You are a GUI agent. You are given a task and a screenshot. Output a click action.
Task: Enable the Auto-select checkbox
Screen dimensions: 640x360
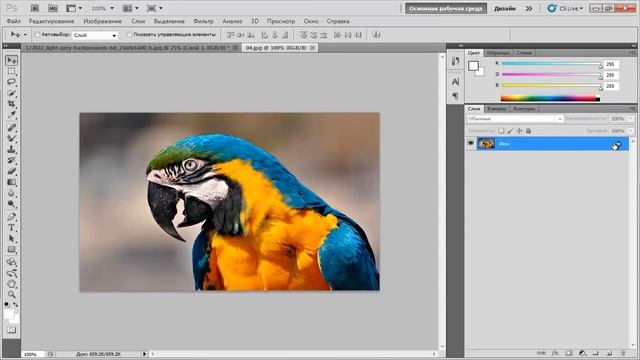37,35
